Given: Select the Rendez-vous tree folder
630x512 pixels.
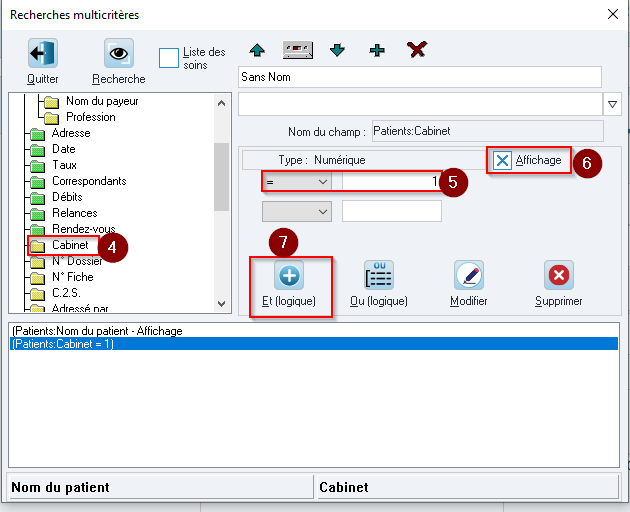Looking at the screenshot, I should point(83,229).
